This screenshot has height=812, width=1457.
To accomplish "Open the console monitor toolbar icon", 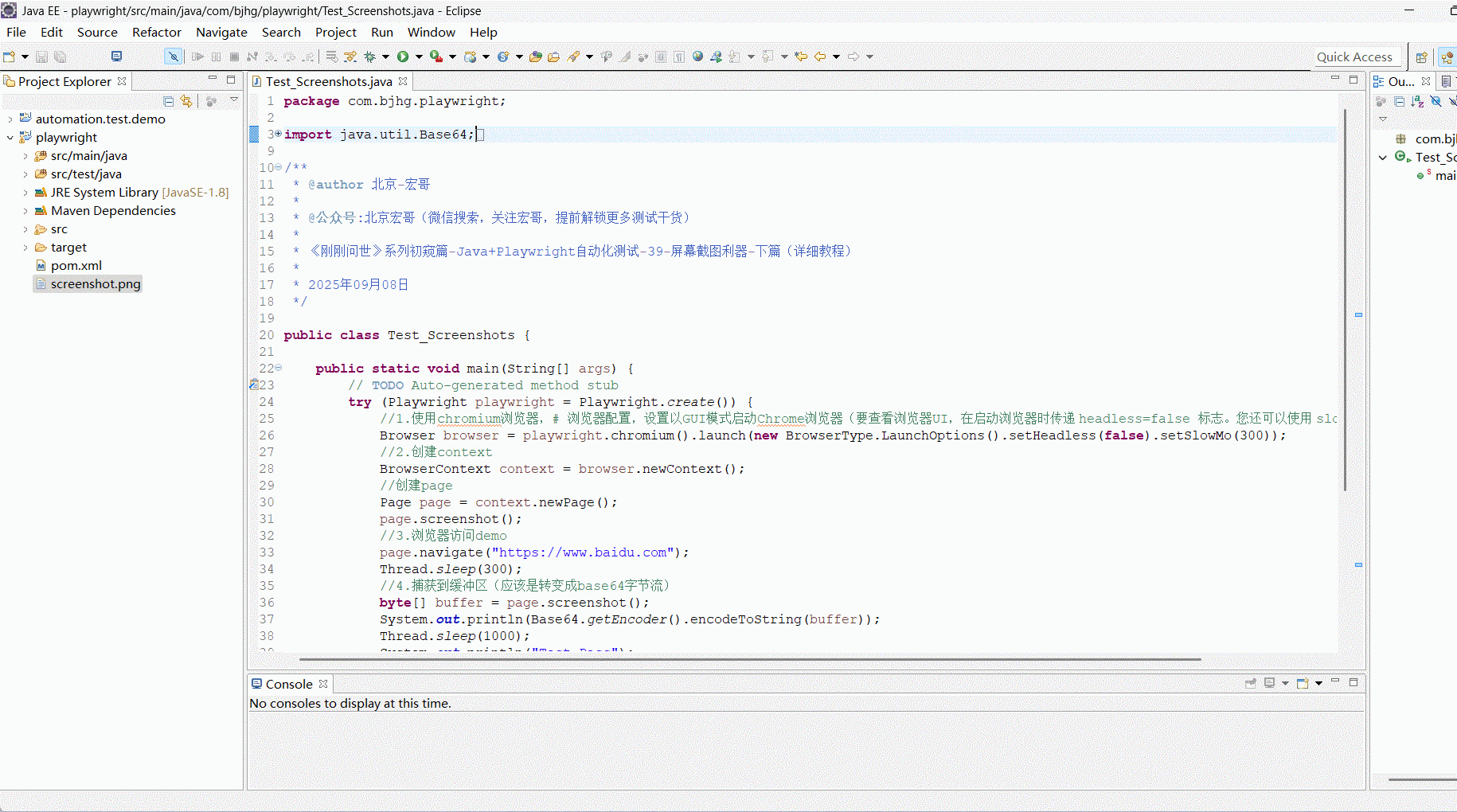I will [116, 57].
